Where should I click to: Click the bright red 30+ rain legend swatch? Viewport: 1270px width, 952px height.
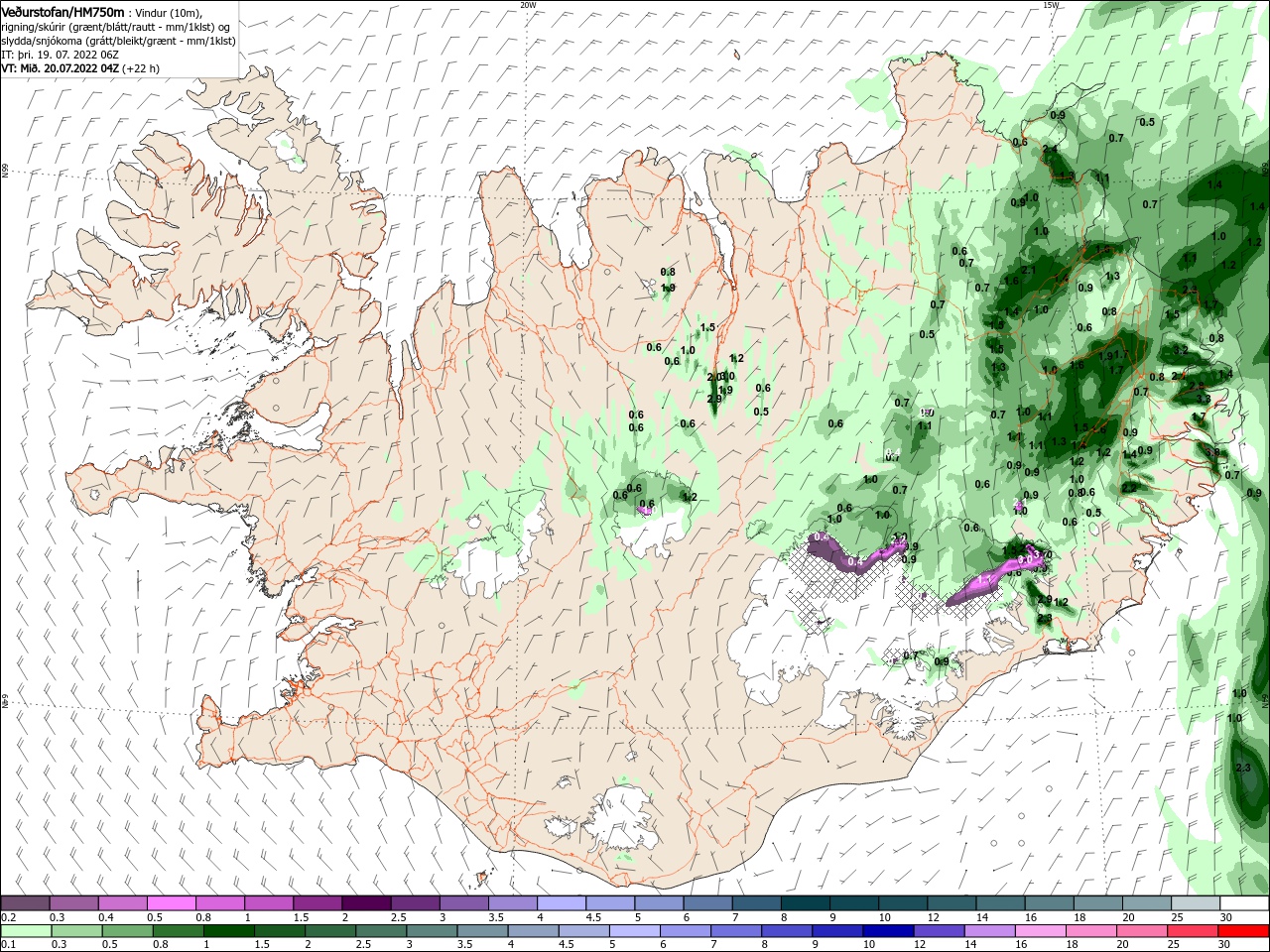[x=1243, y=931]
